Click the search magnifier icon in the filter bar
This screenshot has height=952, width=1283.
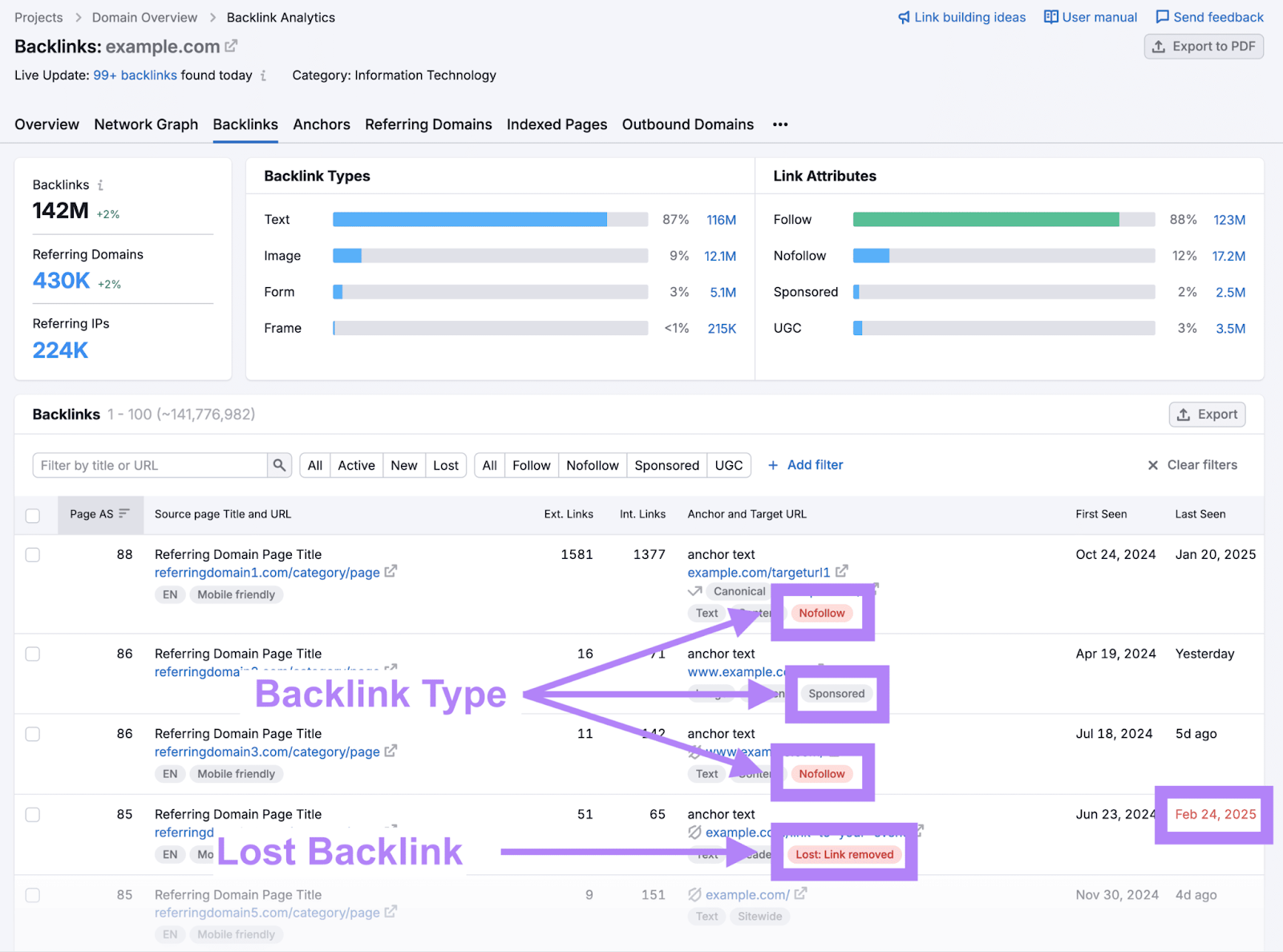(279, 465)
